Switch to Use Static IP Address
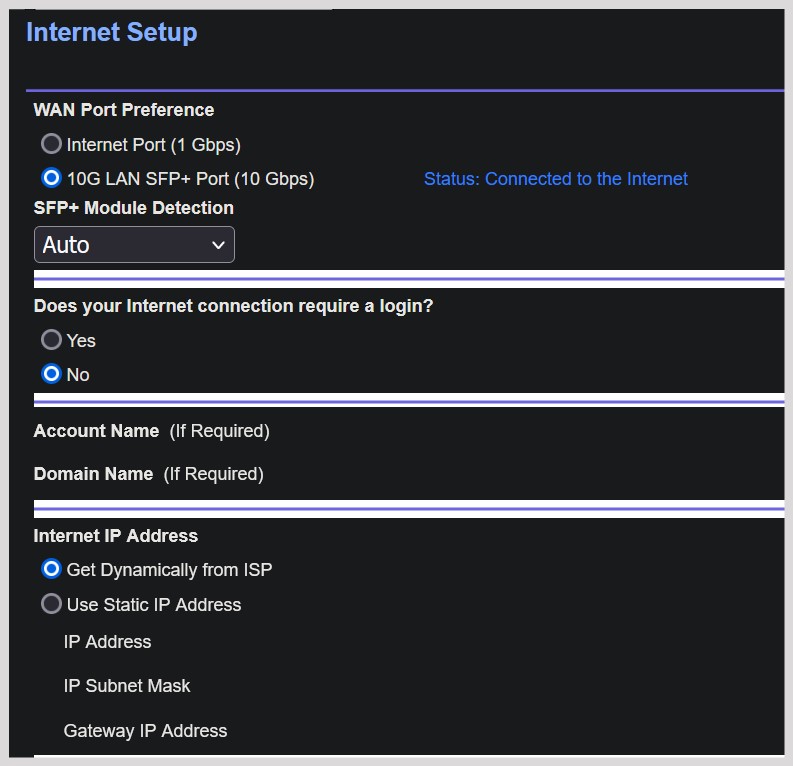Viewport: 793px width, 766px height. point(51,604)
